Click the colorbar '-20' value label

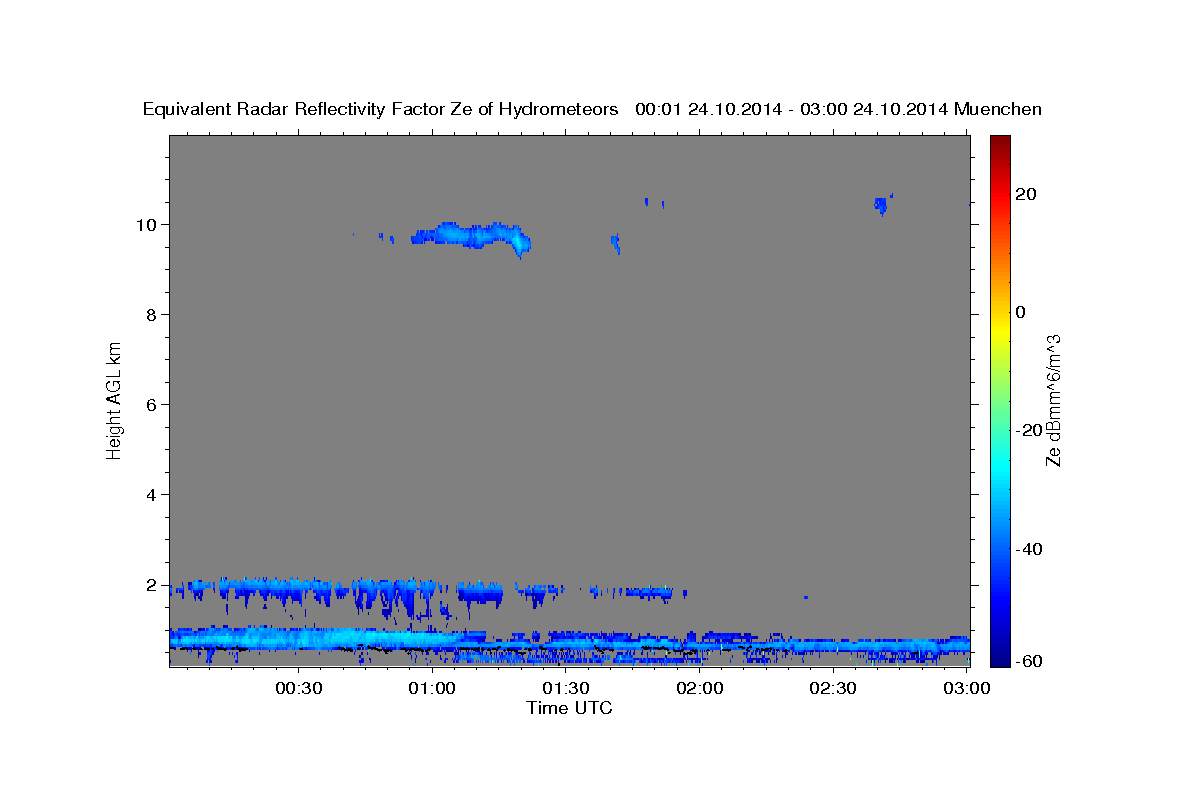[x=1028, y=430]
